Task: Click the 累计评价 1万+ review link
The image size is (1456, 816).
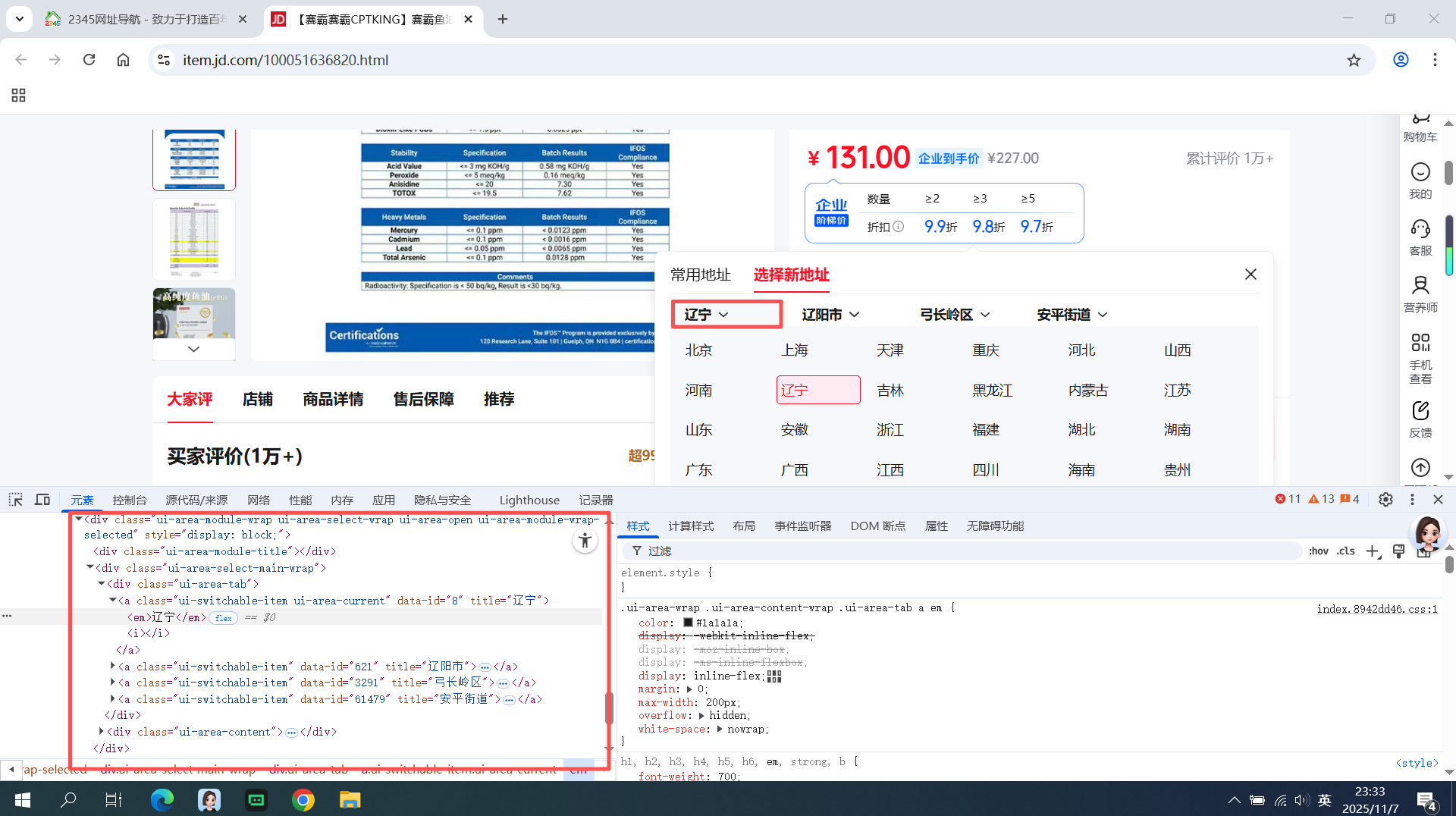Action: click(1229, 158)
